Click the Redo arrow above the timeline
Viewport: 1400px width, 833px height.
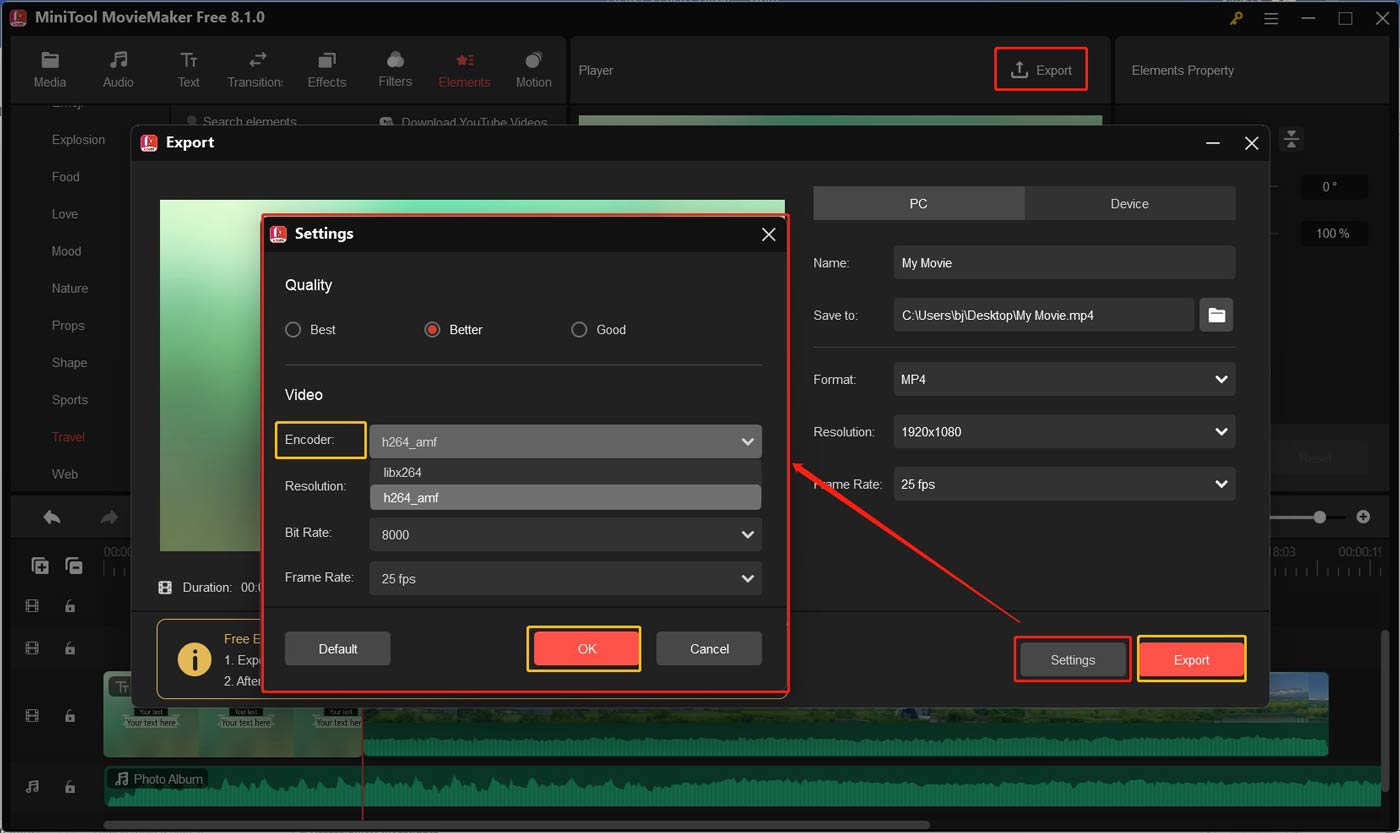point(109,517)
